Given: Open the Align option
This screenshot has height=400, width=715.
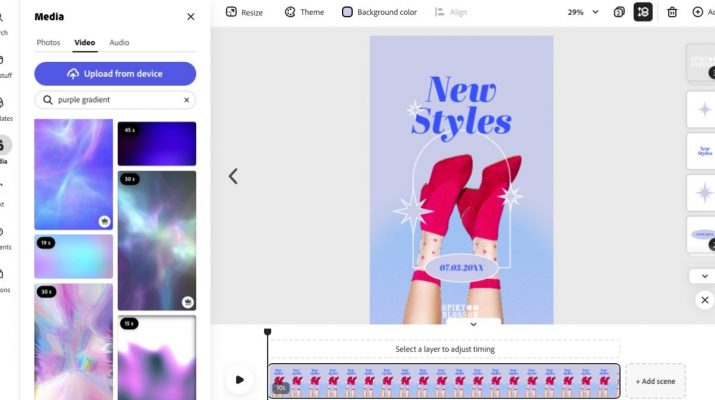Looking at the screenshot, I should (x=451, y=12).
